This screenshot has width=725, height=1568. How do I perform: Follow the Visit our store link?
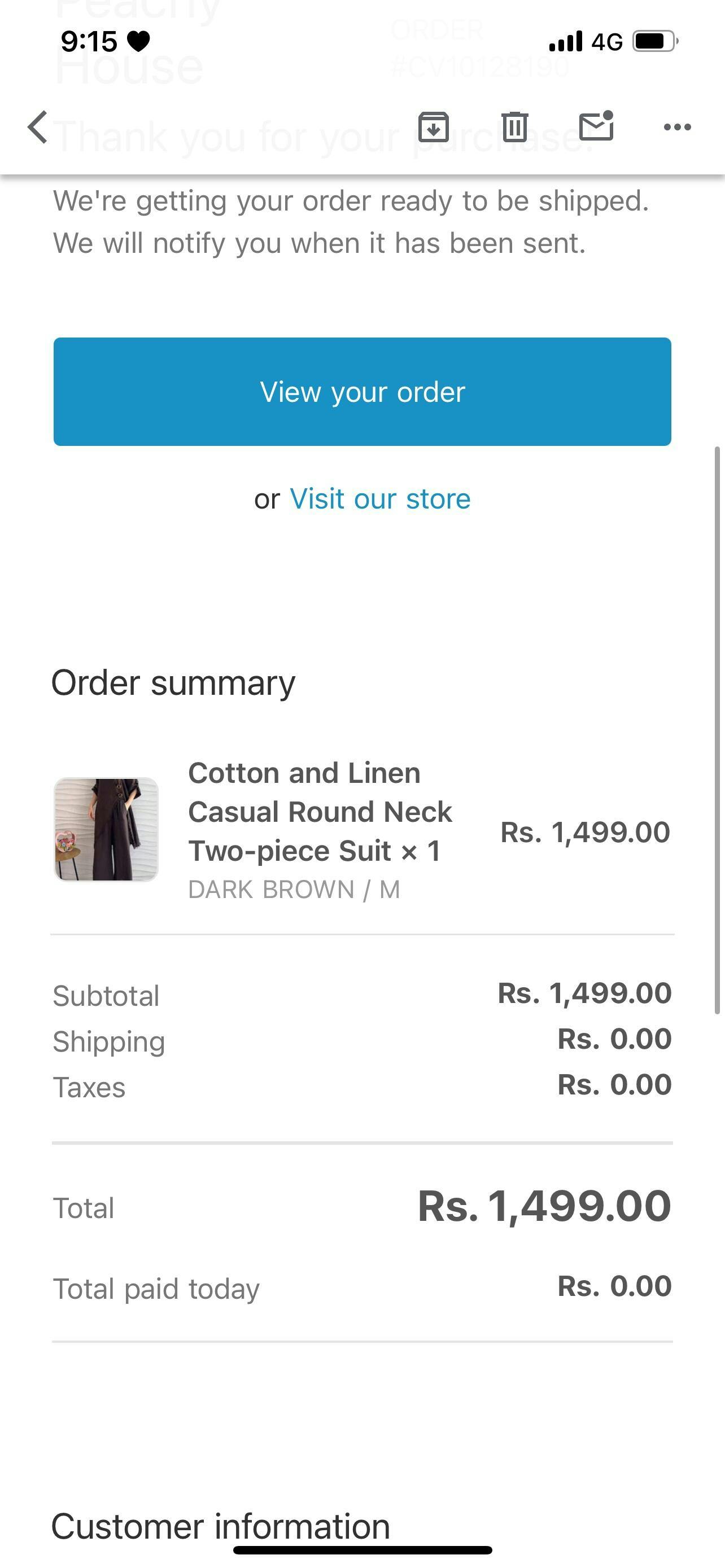coord(380,499)
